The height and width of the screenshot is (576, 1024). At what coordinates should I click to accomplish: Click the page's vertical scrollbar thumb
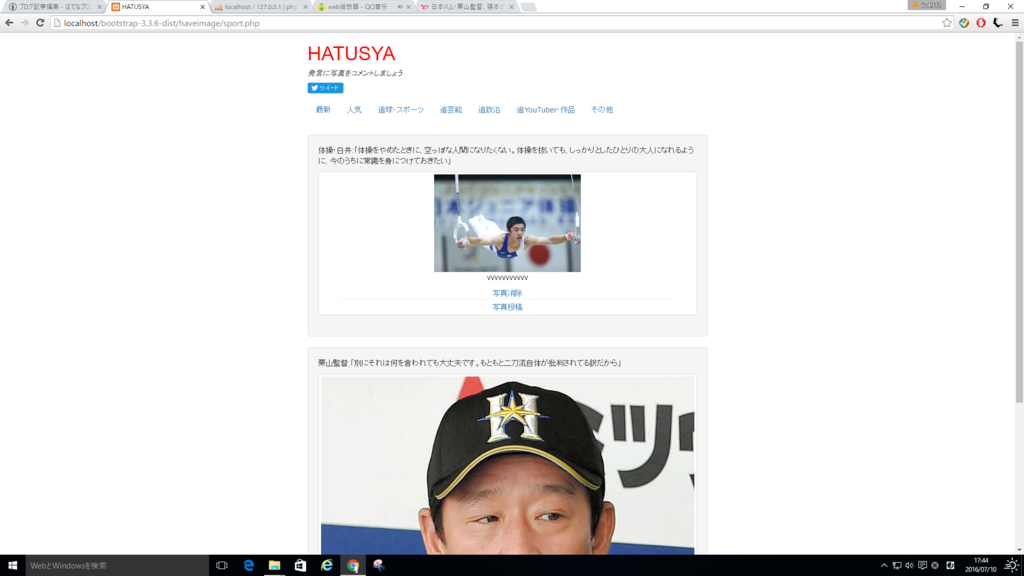1019,222
